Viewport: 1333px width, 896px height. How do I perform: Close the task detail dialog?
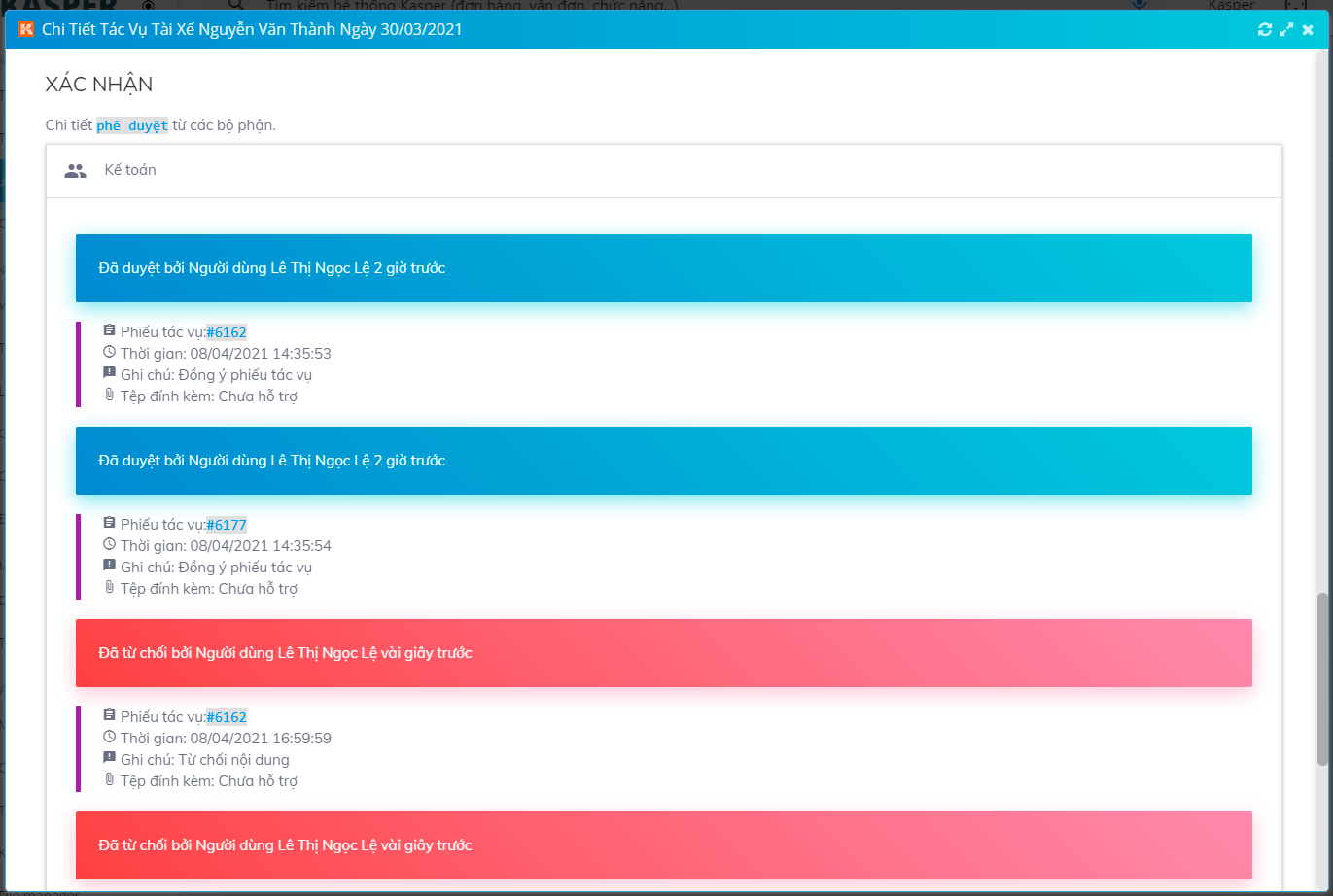tap(1308, 29)
